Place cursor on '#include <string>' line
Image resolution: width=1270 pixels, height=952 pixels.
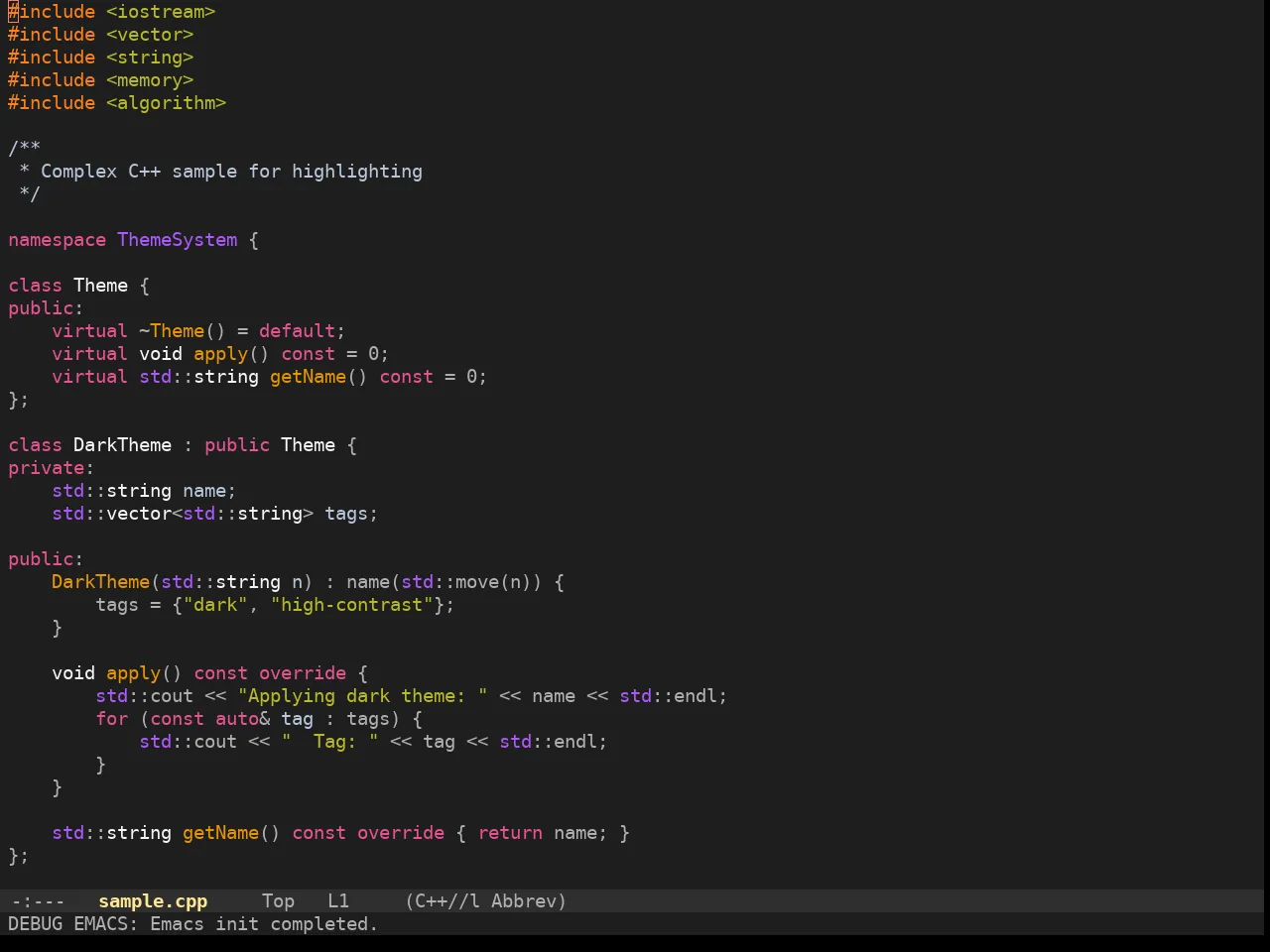pyautogui.click(x=101, y=58)
